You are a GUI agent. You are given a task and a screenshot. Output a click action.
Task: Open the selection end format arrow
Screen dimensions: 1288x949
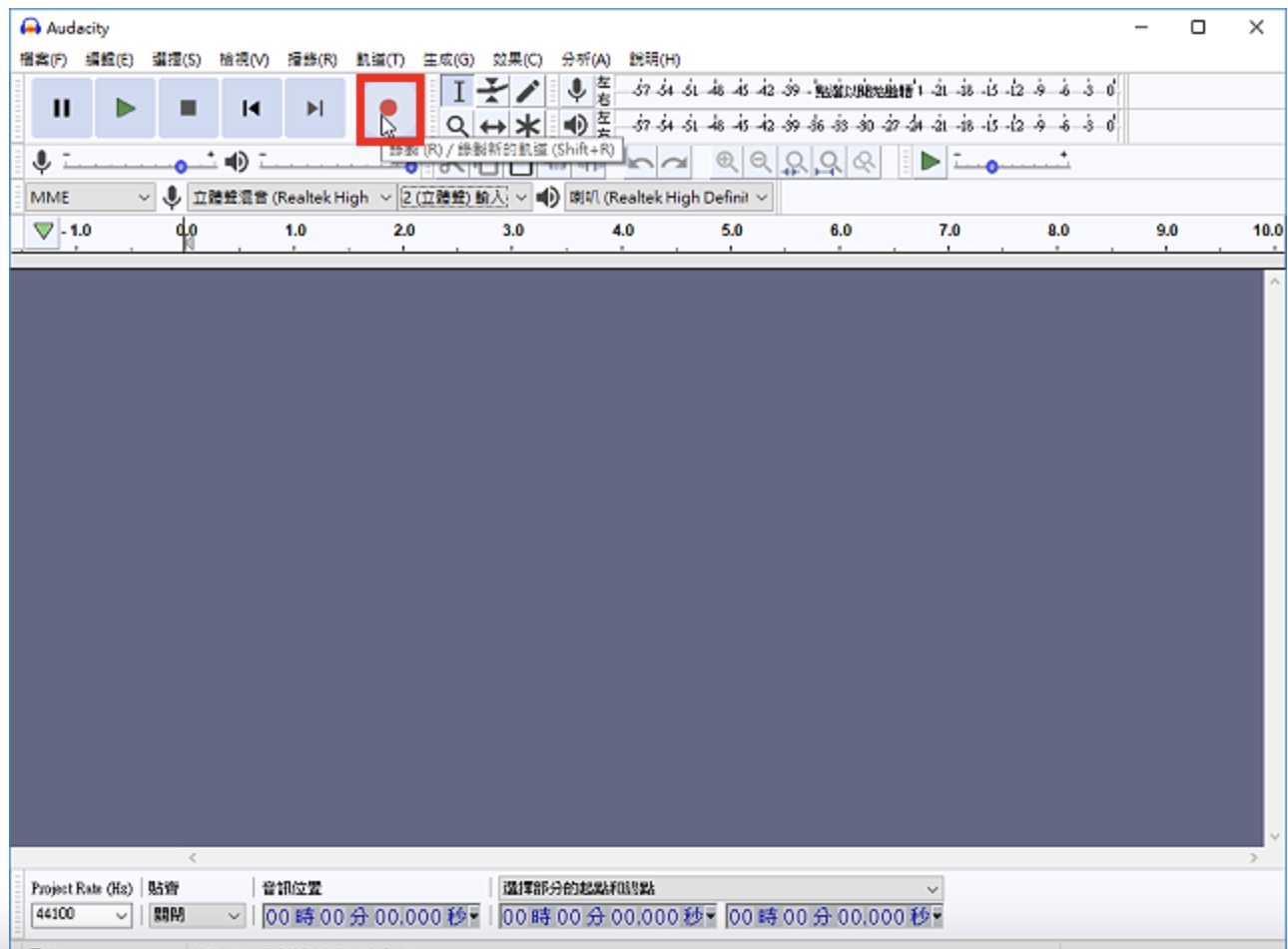[x=938, y=916]
